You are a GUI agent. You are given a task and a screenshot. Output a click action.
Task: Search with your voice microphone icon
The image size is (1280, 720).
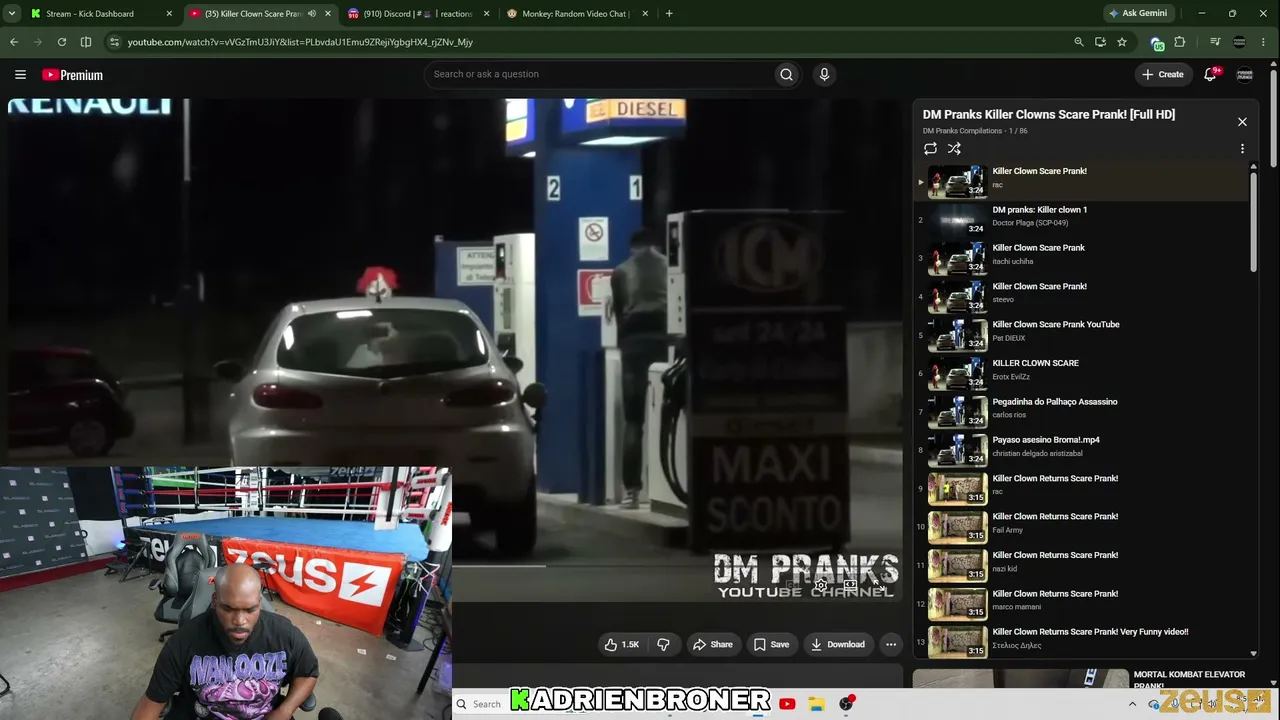click(824, 74)
